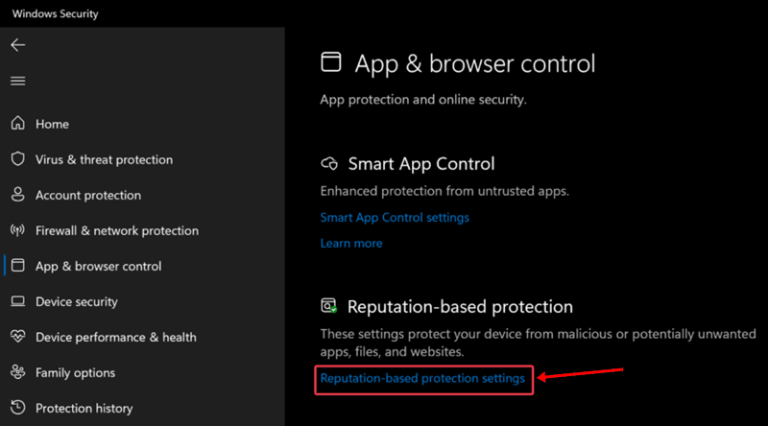Screen dimensions: 768x426
Task: Click the Firewall & network antenna icon
Action: pyautogui.click(x=18, y=230)
